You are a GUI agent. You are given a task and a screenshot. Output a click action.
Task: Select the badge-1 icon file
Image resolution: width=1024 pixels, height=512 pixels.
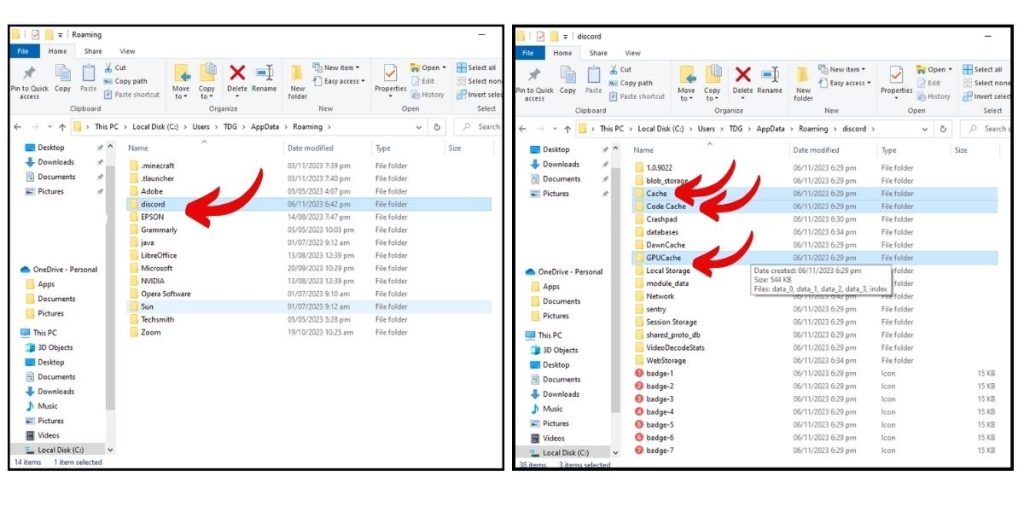click(659, 373)
